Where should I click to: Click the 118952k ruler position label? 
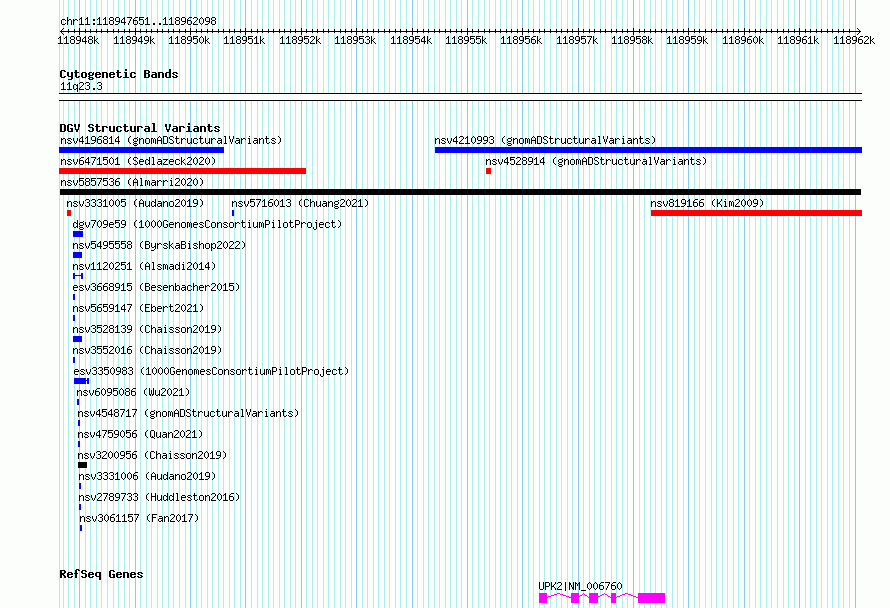coord(300,40)
